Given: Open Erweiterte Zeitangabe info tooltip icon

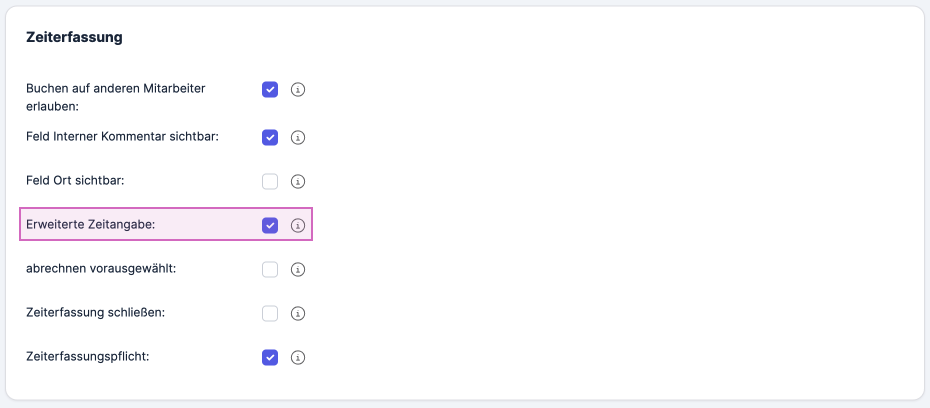Looking at the screenshot, I should tap(298, 225).
